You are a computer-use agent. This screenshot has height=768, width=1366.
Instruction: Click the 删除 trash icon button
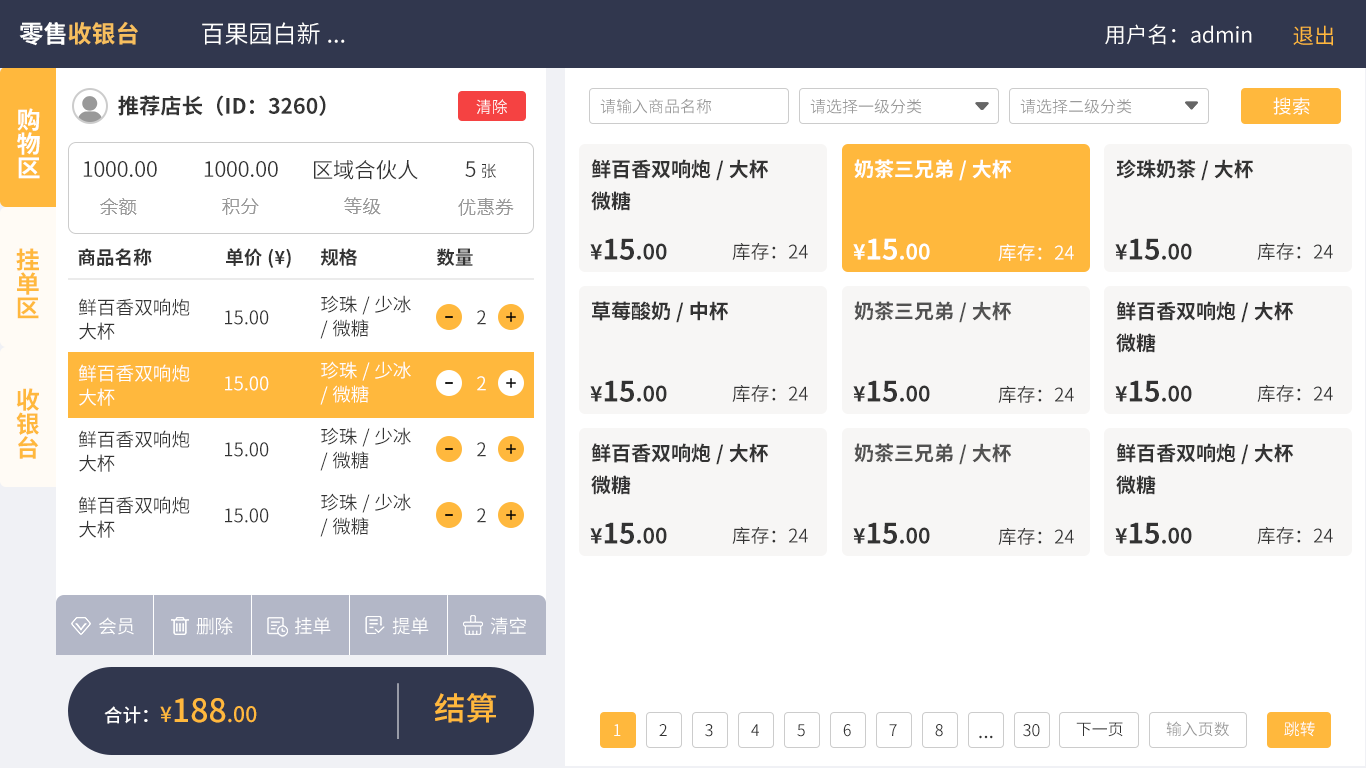180,626
